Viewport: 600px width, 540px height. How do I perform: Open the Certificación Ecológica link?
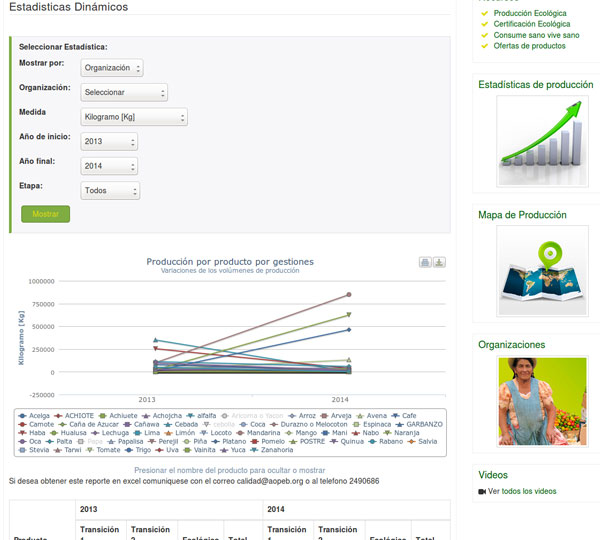tap(532, 24)
